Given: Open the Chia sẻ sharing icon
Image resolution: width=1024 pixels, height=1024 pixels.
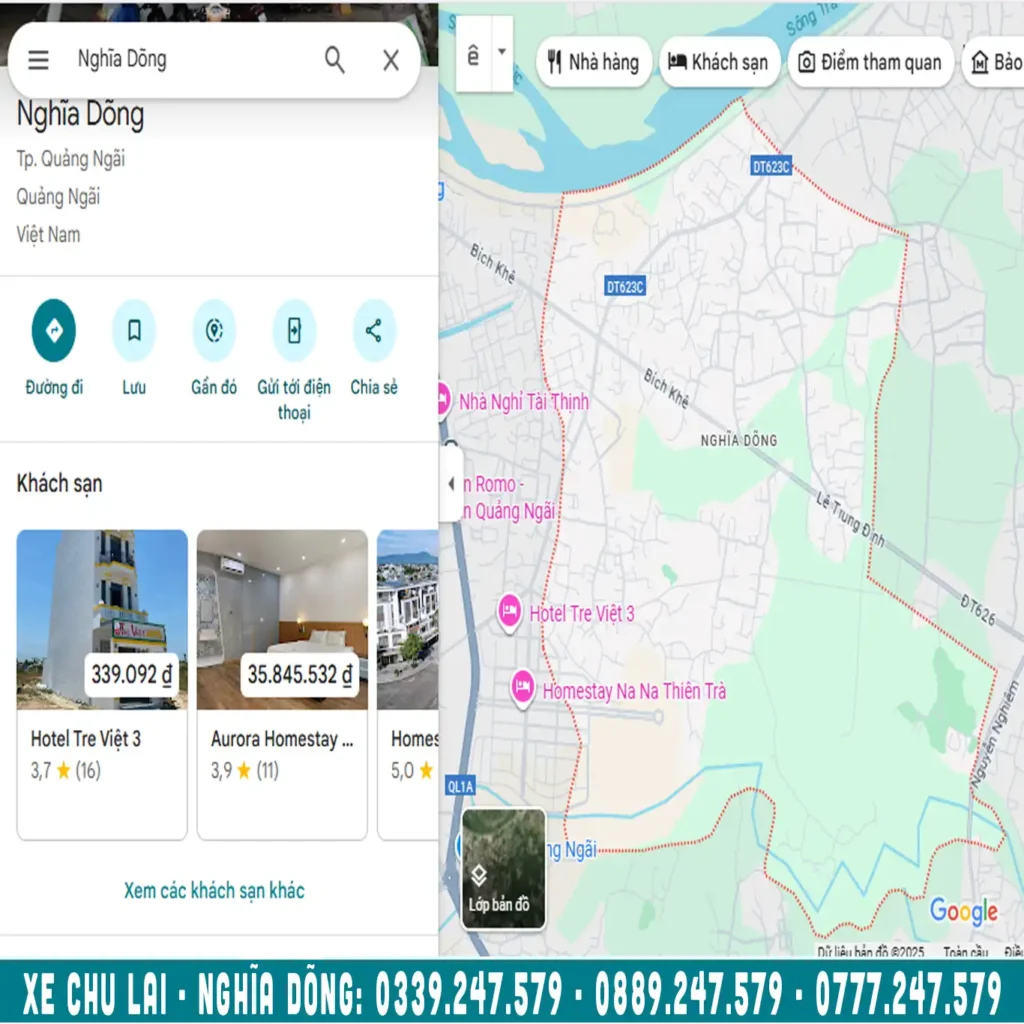Looking at the screenshot, I should click(373, 330).
